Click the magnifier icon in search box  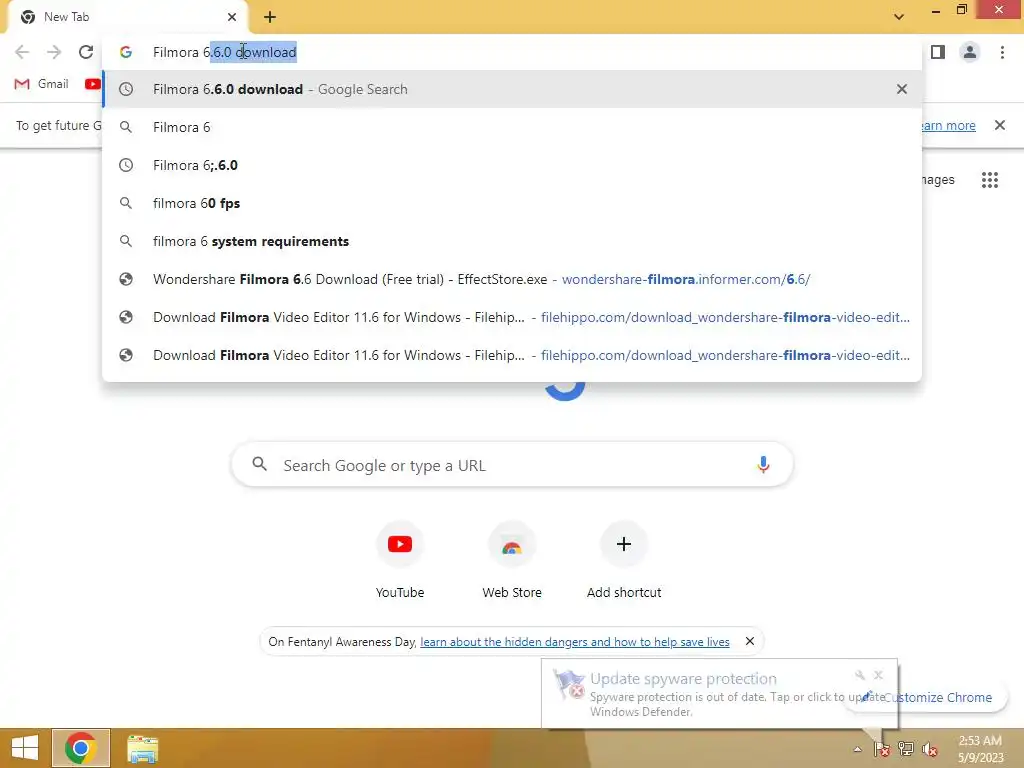click(259, 464)
